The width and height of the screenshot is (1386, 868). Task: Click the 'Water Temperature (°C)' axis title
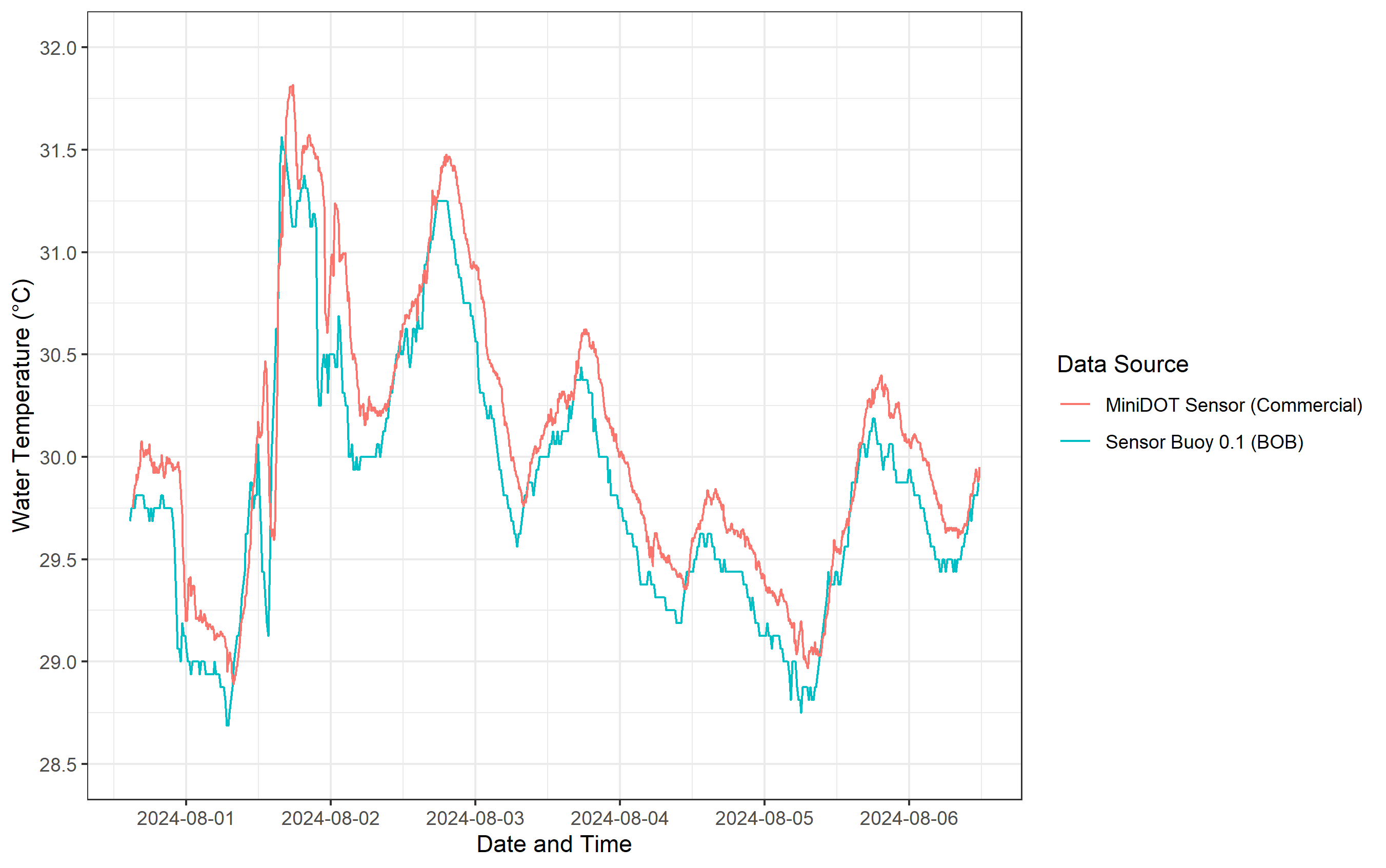click(21, 406)
